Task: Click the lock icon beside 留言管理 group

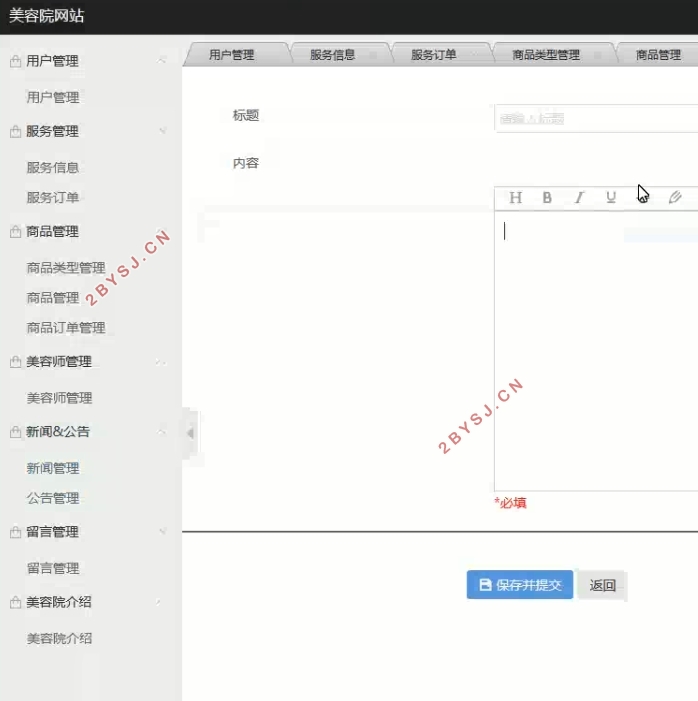Action: point(15,532)
